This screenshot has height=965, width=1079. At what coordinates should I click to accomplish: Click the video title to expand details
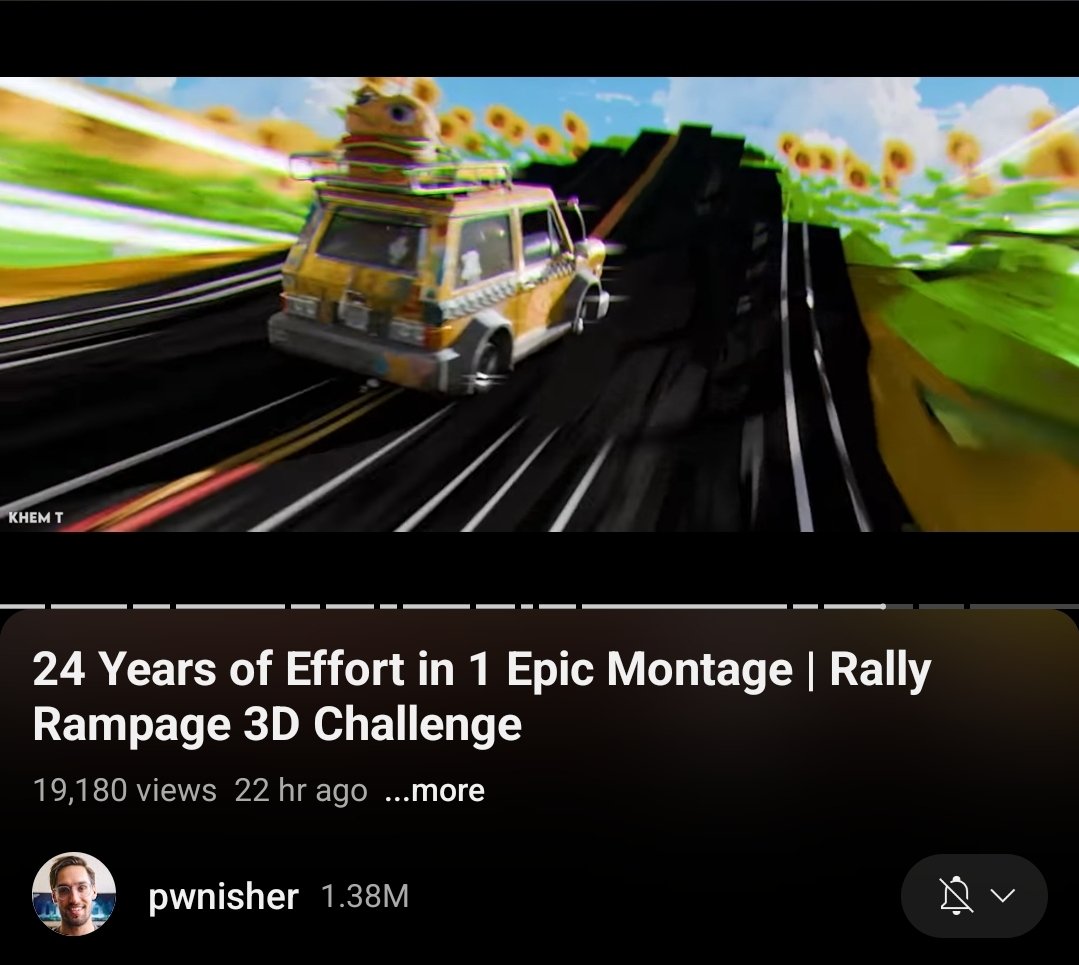click(x=482, y=696)
